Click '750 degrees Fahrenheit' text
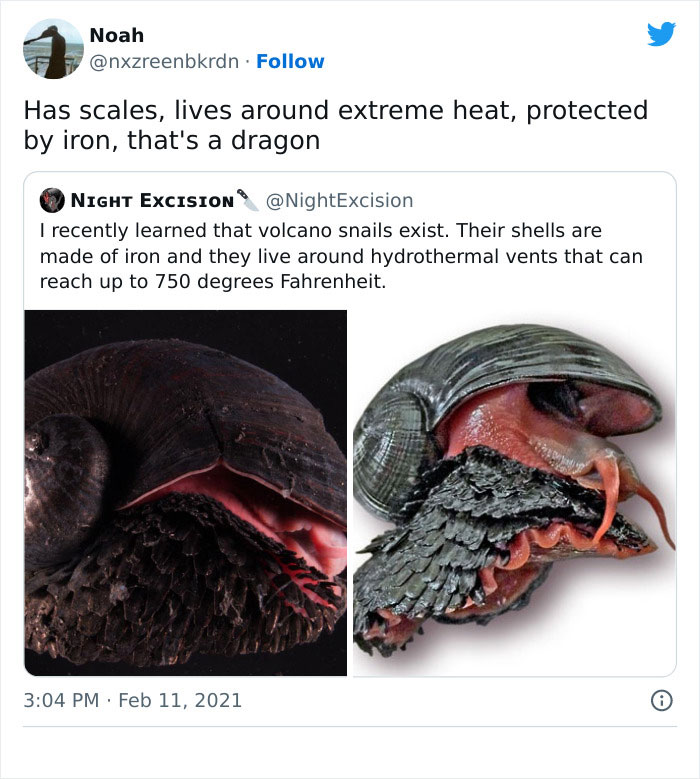 coord(271,282)
